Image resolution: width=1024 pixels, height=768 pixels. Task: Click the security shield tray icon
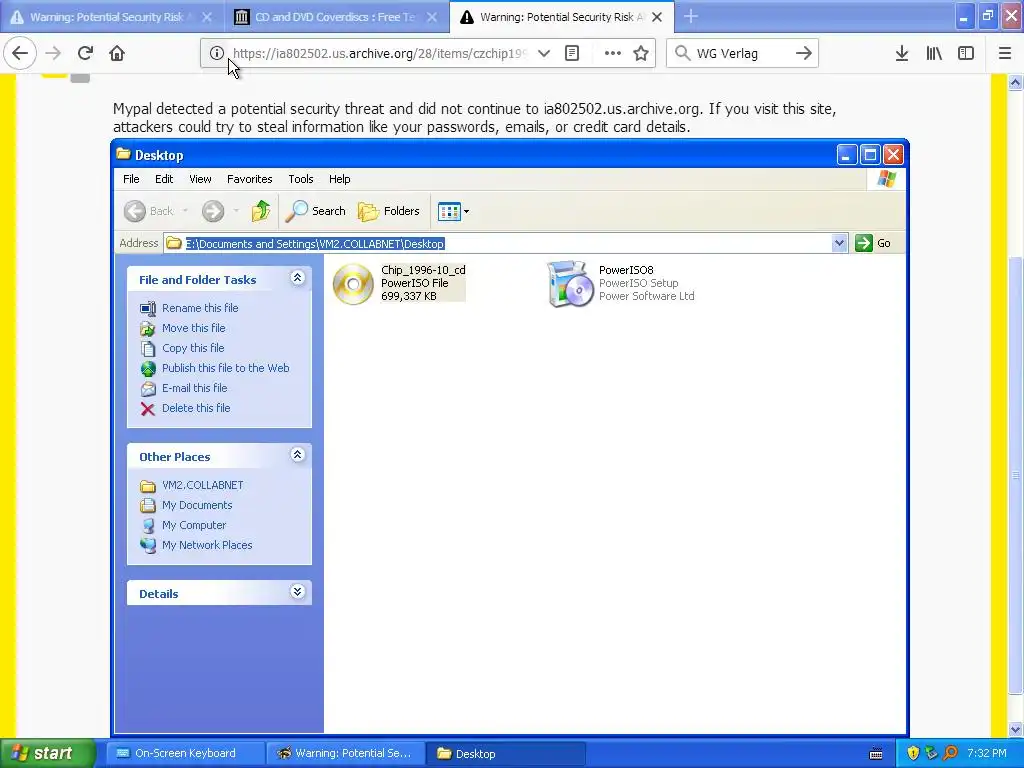click(913, 754)
